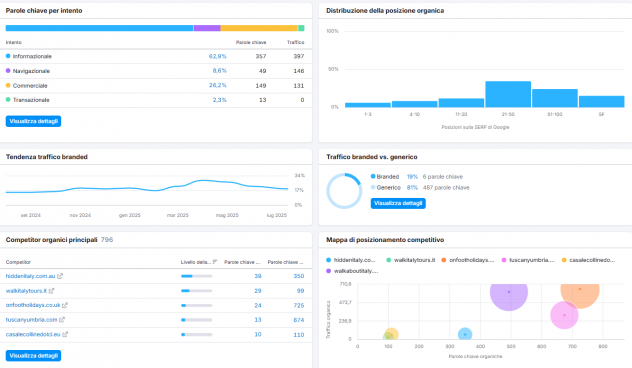The height and width of the screenshot is (368, 632).
Task: Click green Transazionale segment of intent bar
Action: (x=301, y=28)
